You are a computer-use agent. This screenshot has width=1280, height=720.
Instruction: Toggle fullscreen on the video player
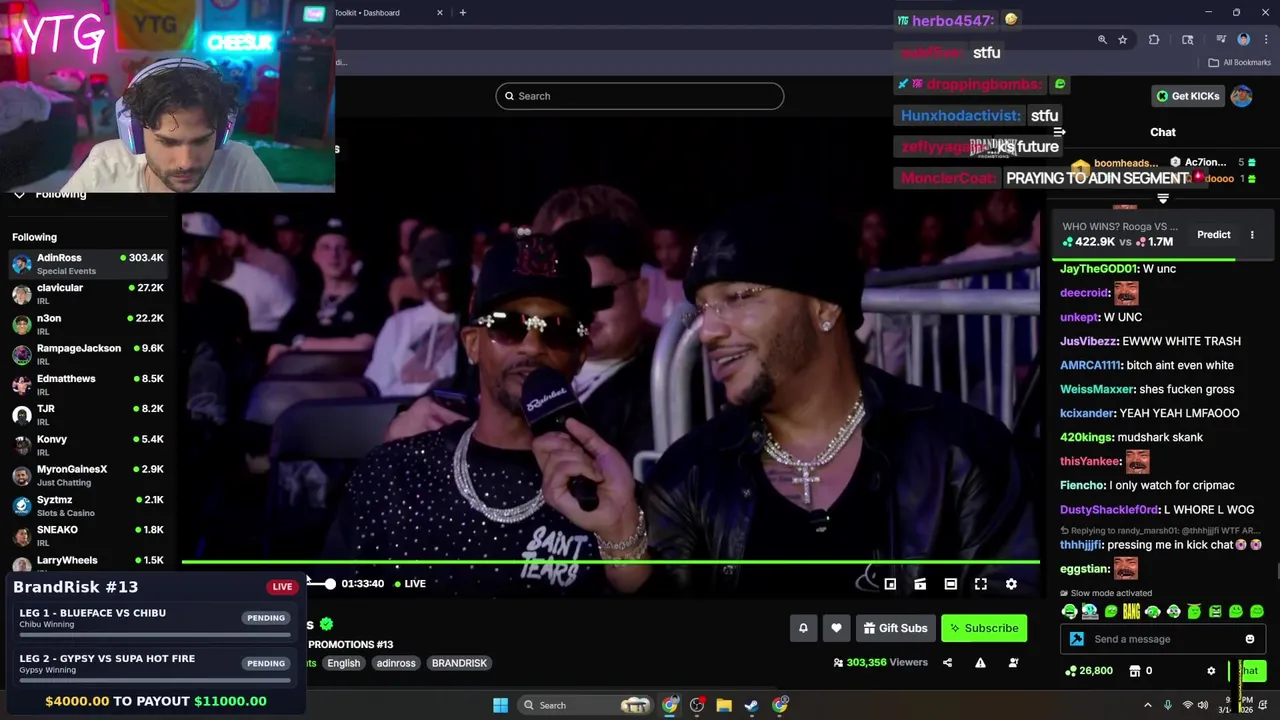click(x=981, y=584)
